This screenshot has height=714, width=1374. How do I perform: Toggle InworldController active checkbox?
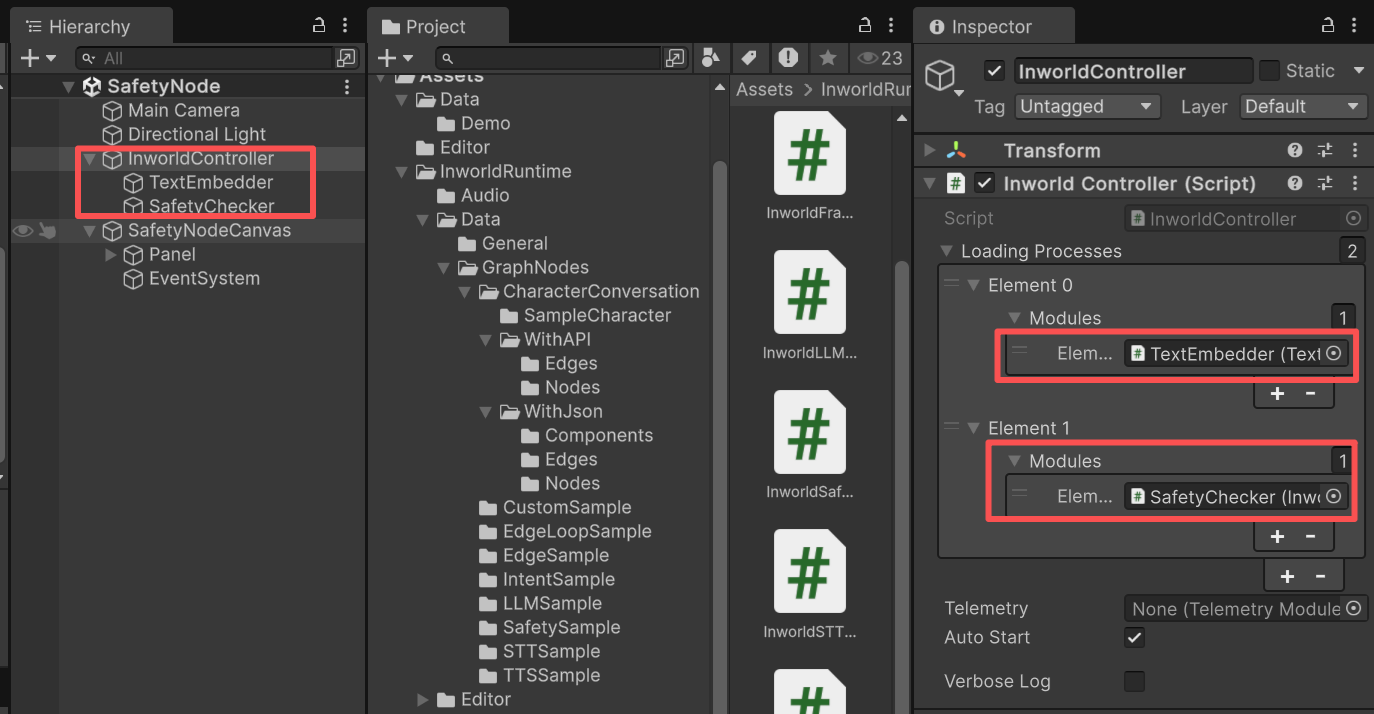point(994,71)
